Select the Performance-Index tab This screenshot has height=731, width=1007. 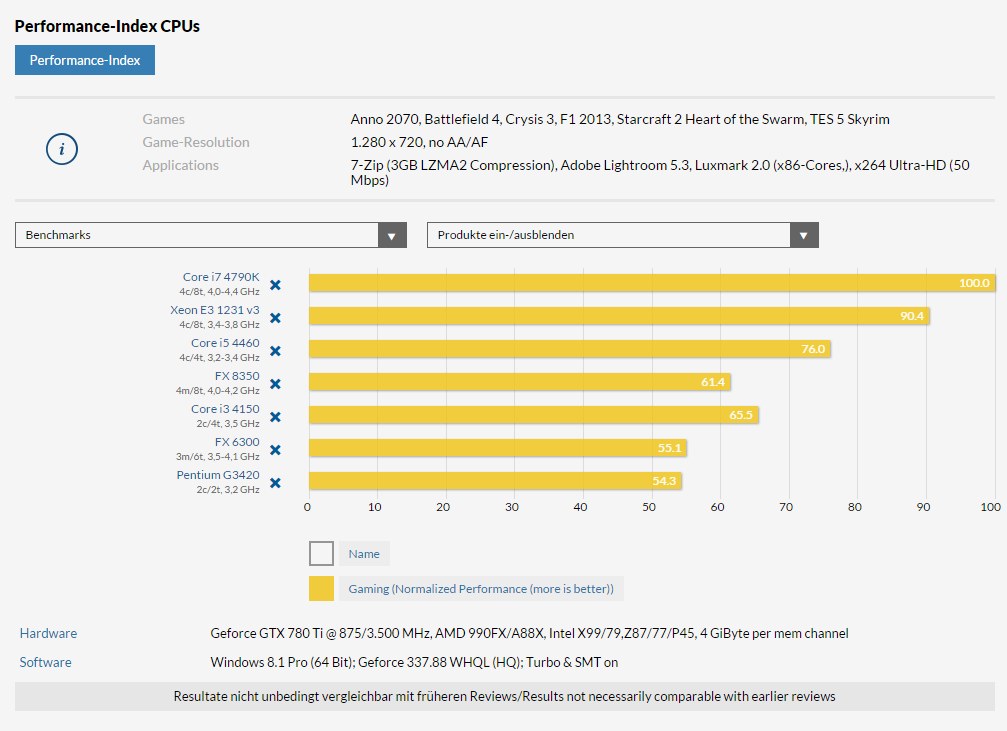pos(84,60)
